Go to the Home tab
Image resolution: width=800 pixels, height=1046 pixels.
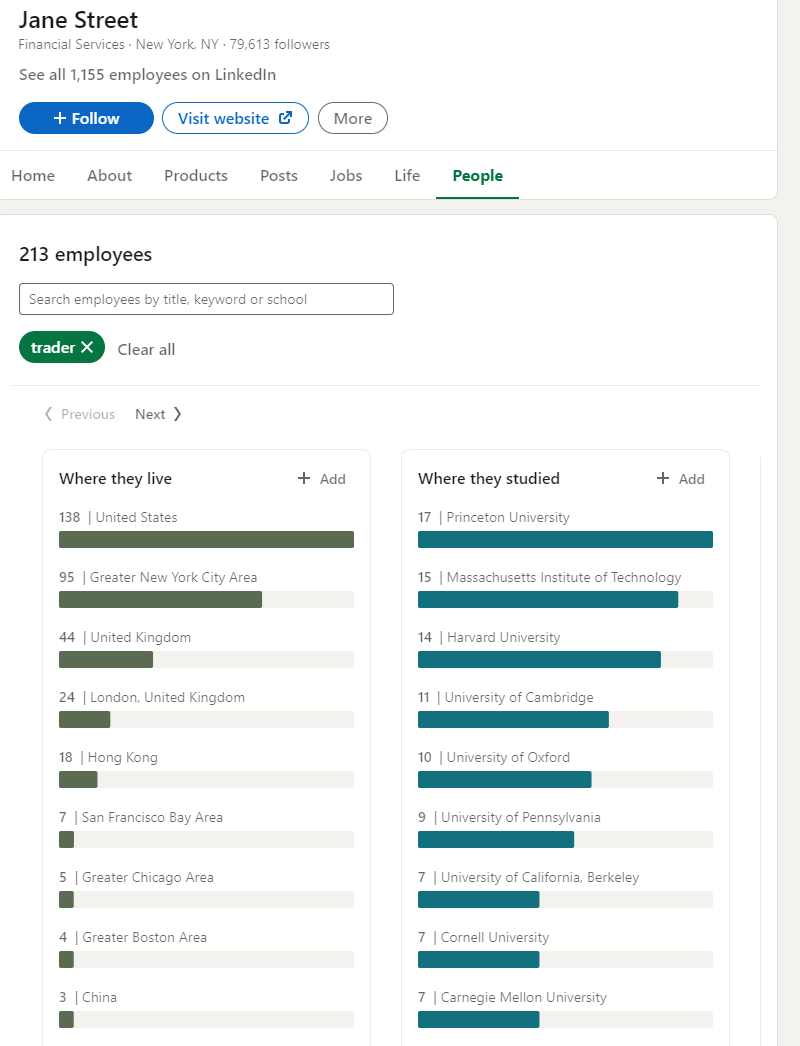coord(33,175)
